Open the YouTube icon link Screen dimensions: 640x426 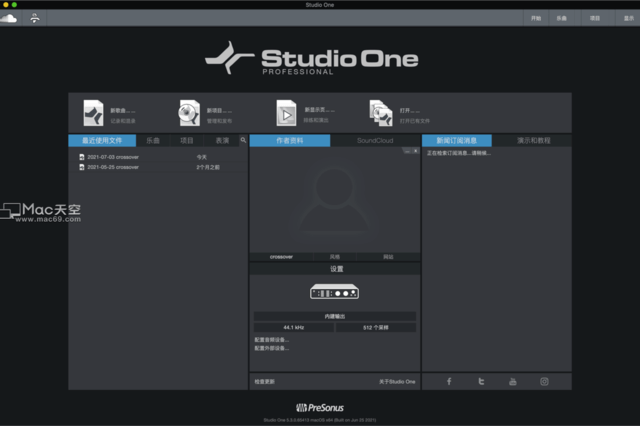pyautogui.click(x=513, y=382)
